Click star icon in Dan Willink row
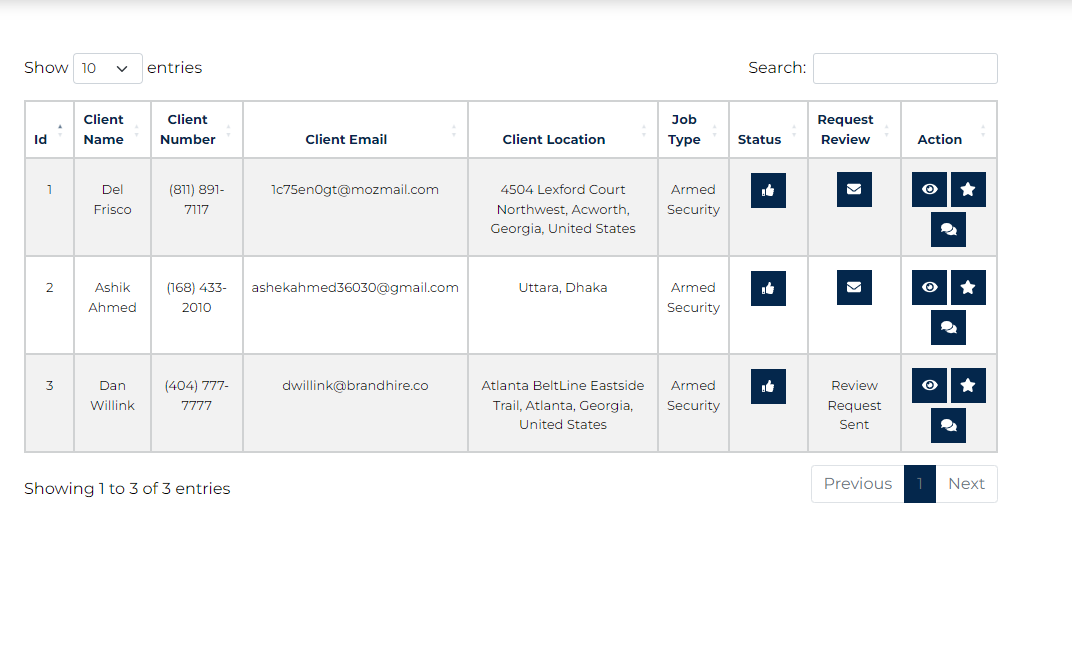This screenshot has width=1072, height=649. coord(968,386)
